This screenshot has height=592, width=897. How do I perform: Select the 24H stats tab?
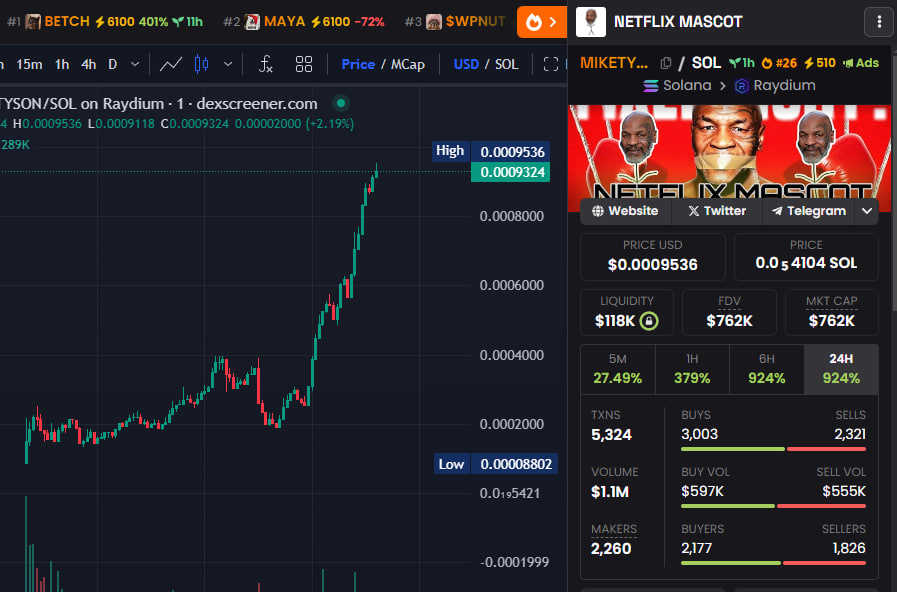[x=841, y=369]
